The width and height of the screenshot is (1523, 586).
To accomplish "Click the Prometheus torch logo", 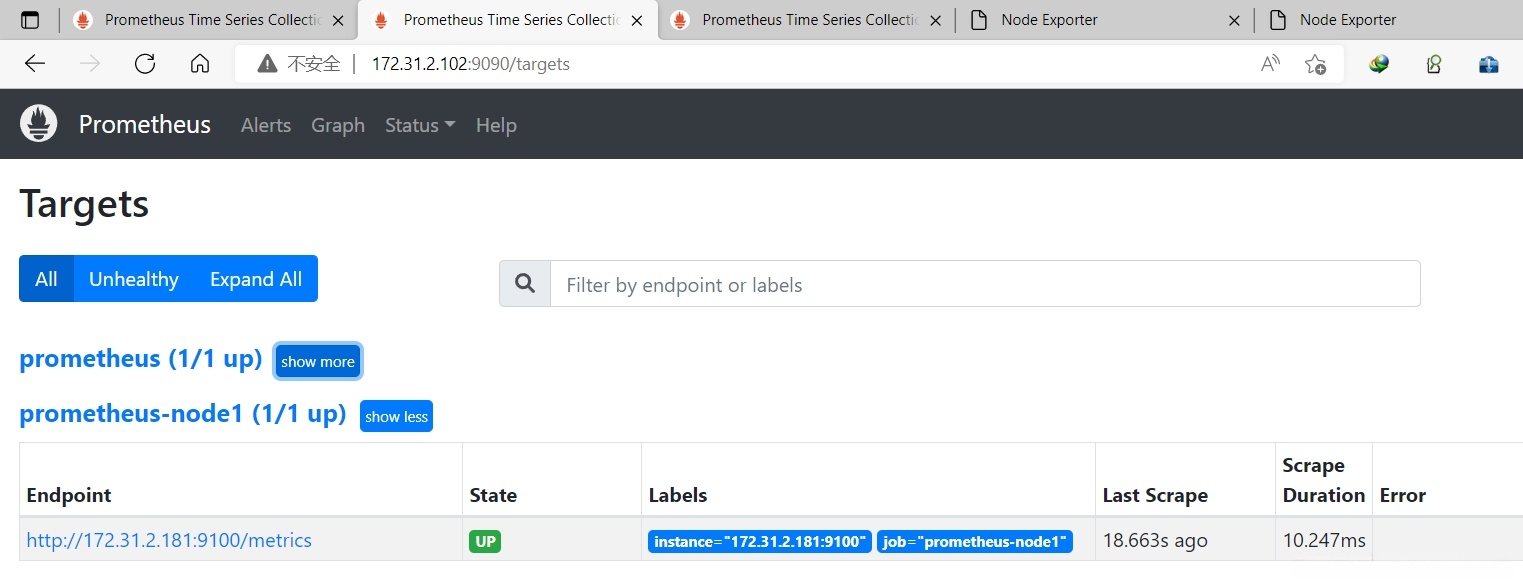I will pyautogui.click(x=39, y=124).
